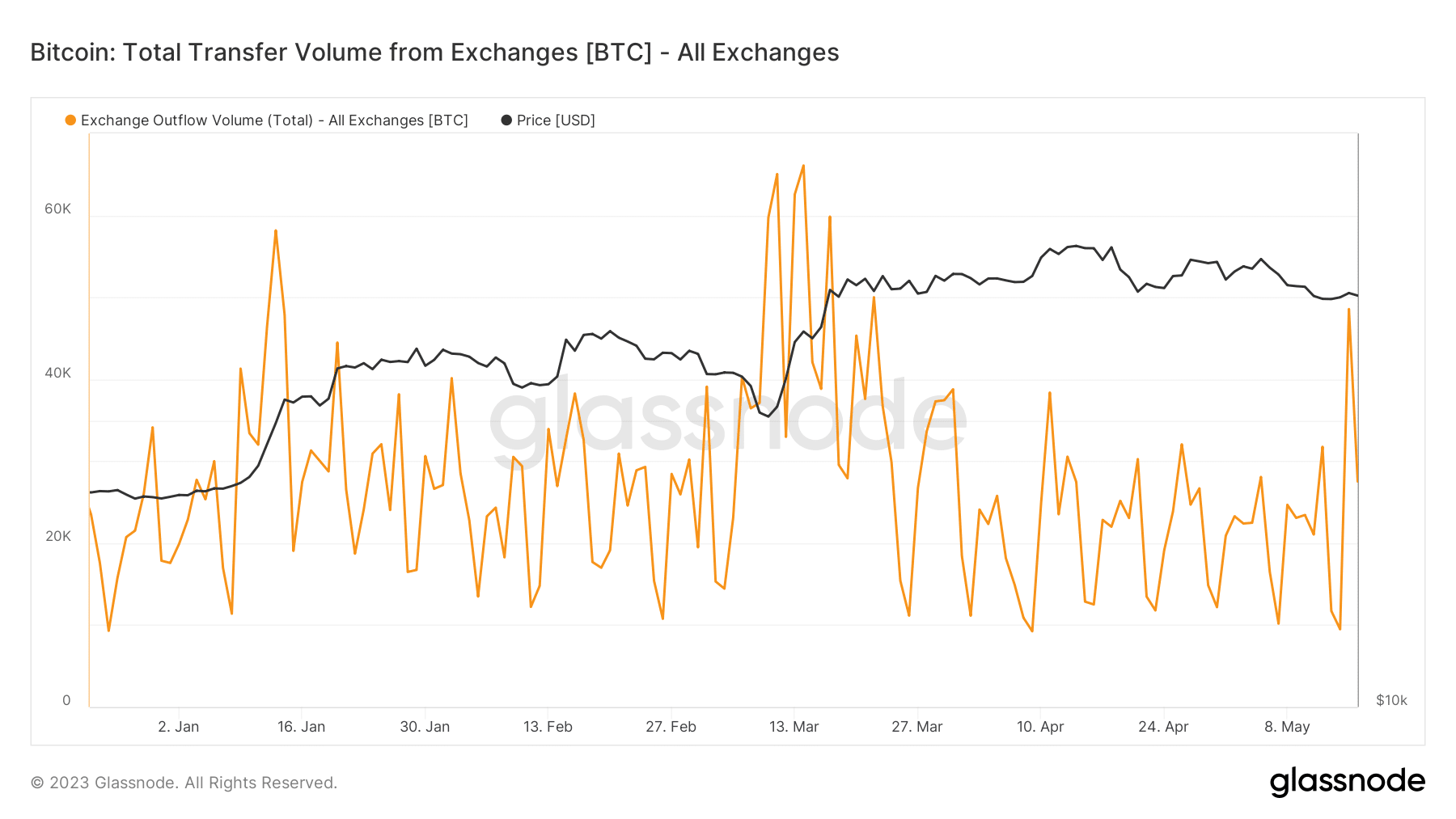
Task: Click the glassnode logo at bottom right
Action: (1347, 782)
